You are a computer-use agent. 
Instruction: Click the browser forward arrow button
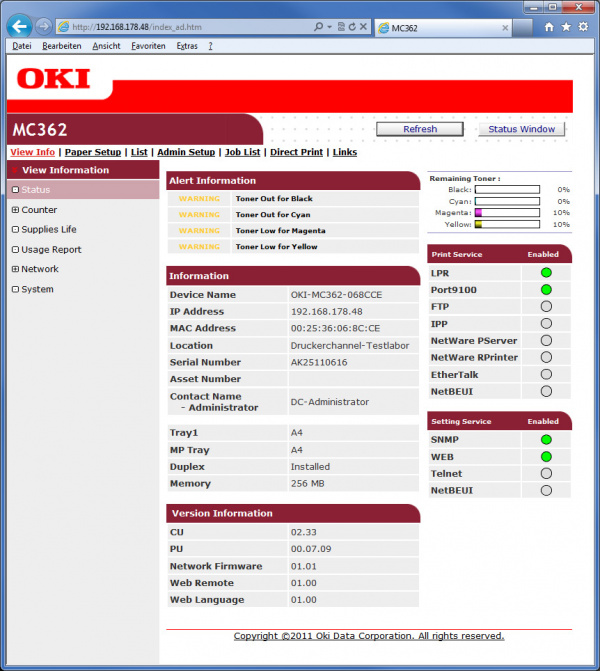coord(43,26)
